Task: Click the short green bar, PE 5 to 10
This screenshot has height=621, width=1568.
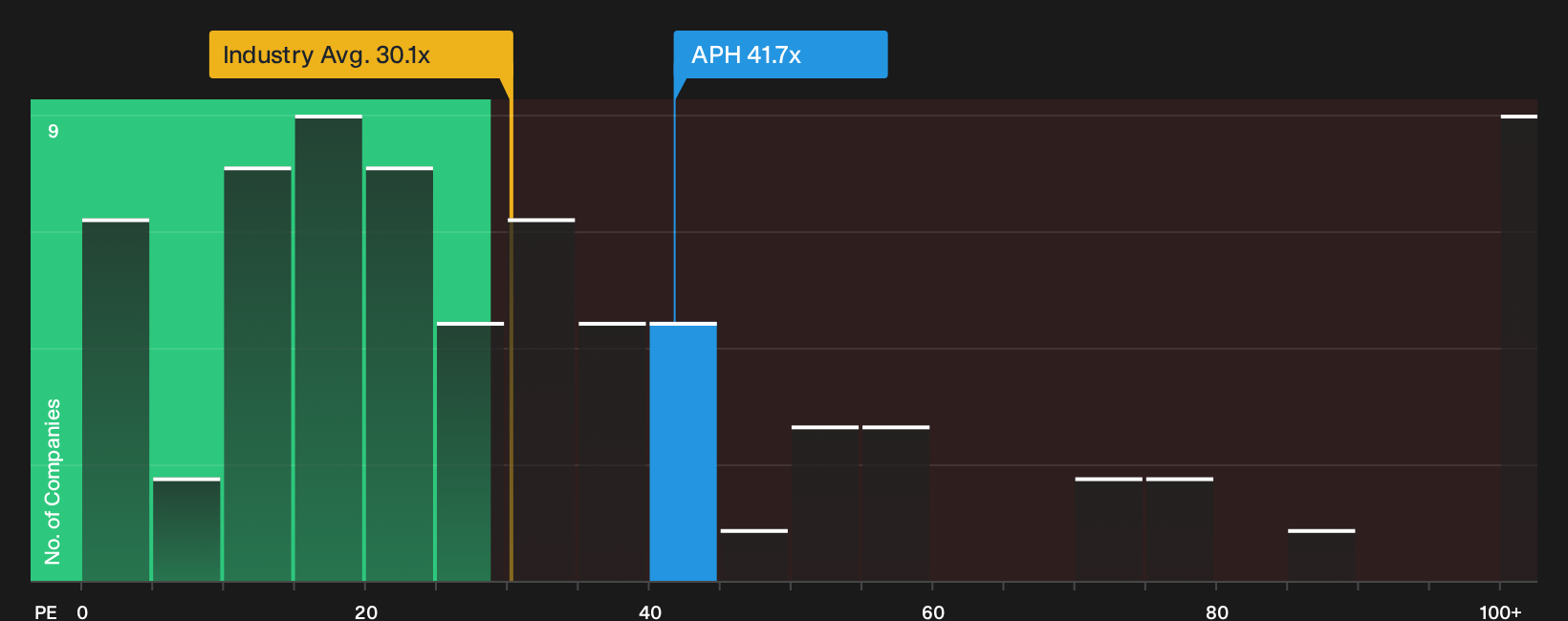Action: click(x=186, y=529)
